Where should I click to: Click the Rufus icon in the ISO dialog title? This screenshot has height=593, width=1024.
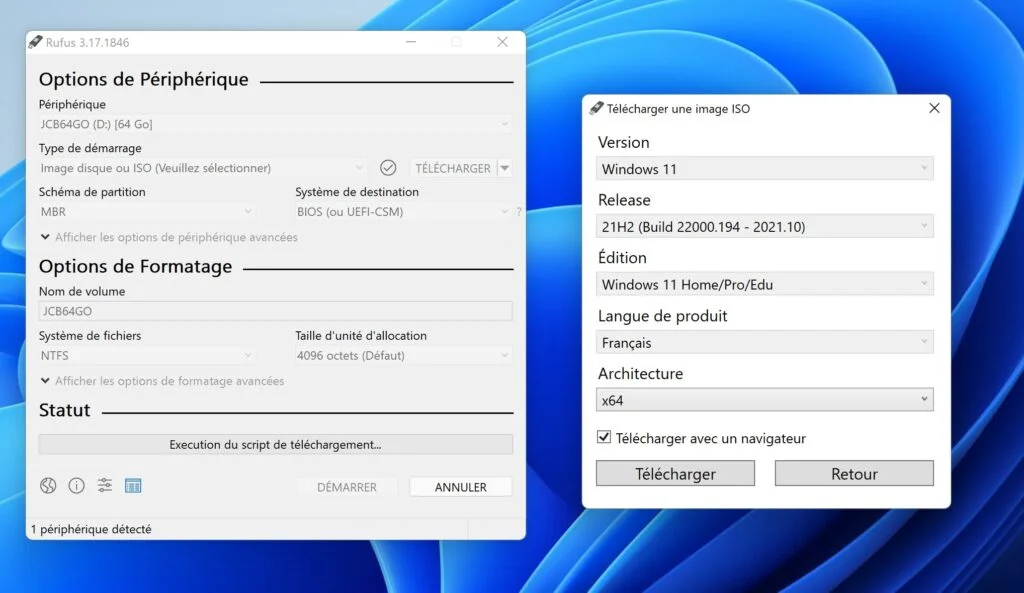point(596,108)
